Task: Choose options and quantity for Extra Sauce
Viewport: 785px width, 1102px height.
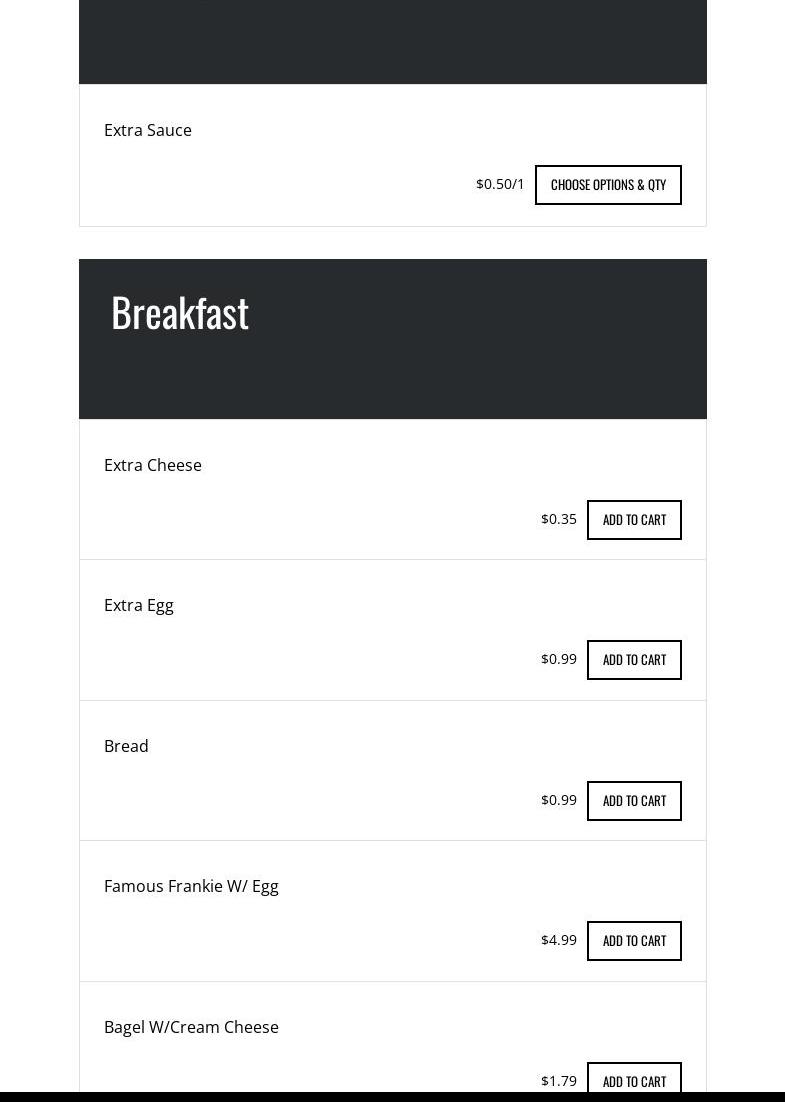Action: click(608, 185)
